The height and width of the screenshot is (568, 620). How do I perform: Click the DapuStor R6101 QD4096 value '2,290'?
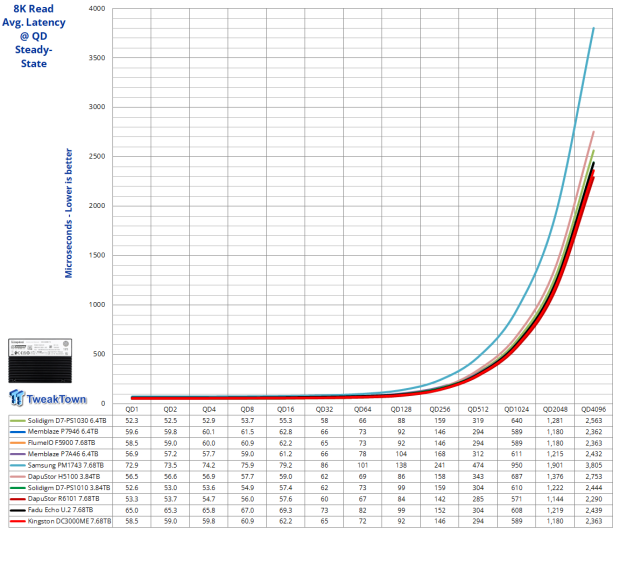(594, 499)
